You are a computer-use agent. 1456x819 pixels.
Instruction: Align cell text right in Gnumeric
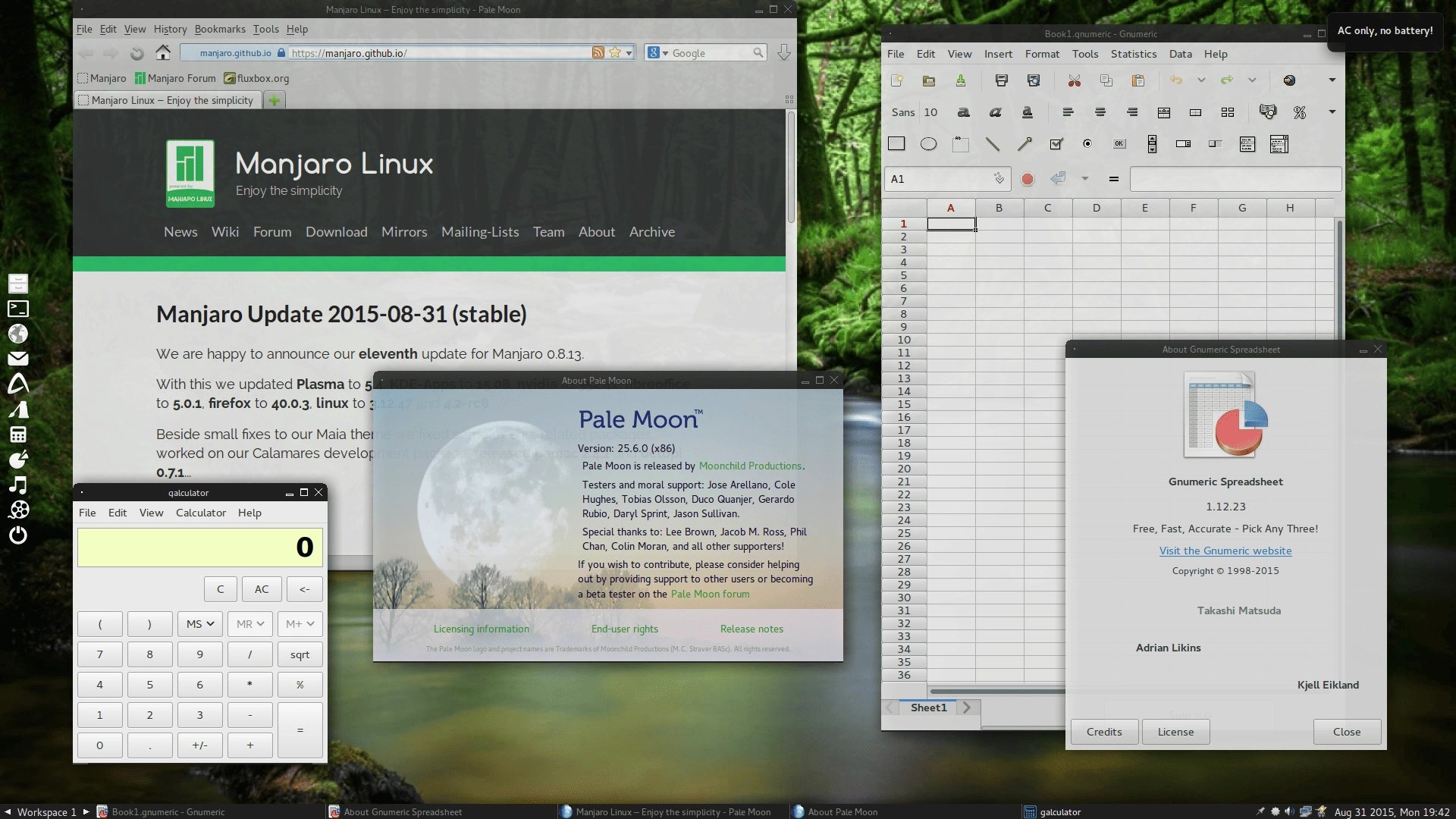[x=1132, y=112]
